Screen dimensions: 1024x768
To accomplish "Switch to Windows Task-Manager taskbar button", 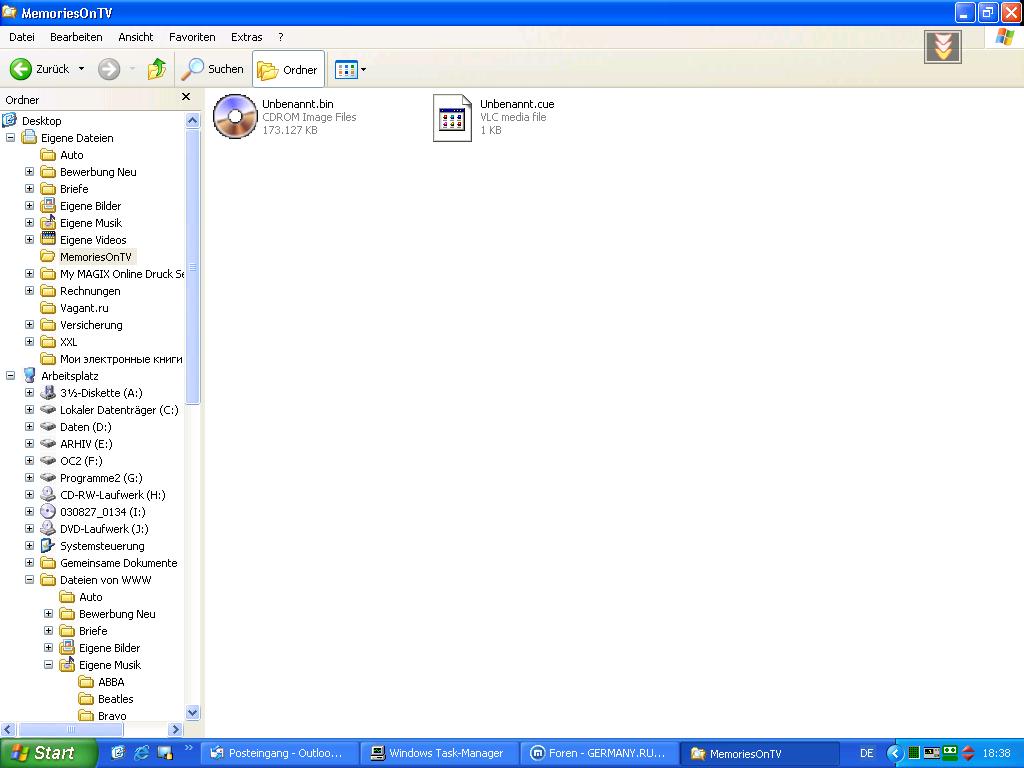I will click(x=439, y=753).
